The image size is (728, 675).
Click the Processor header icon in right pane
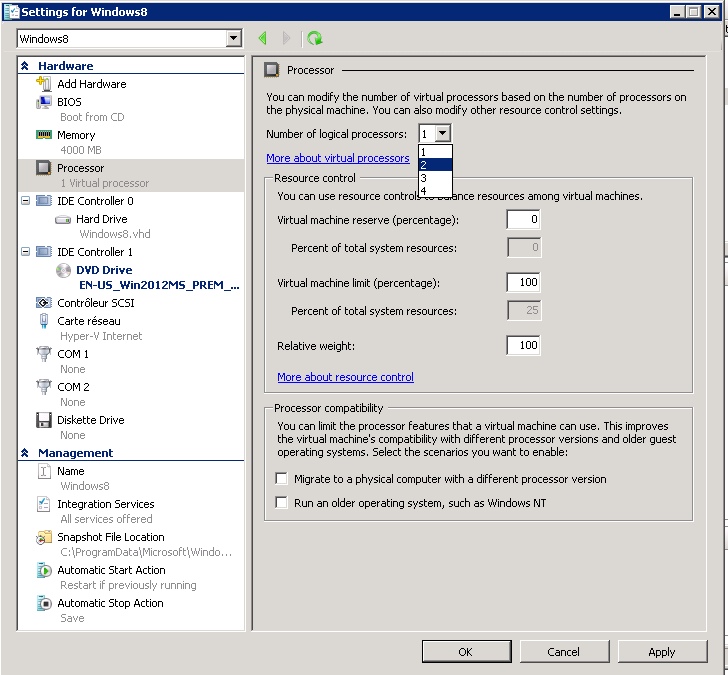[272, 70]
